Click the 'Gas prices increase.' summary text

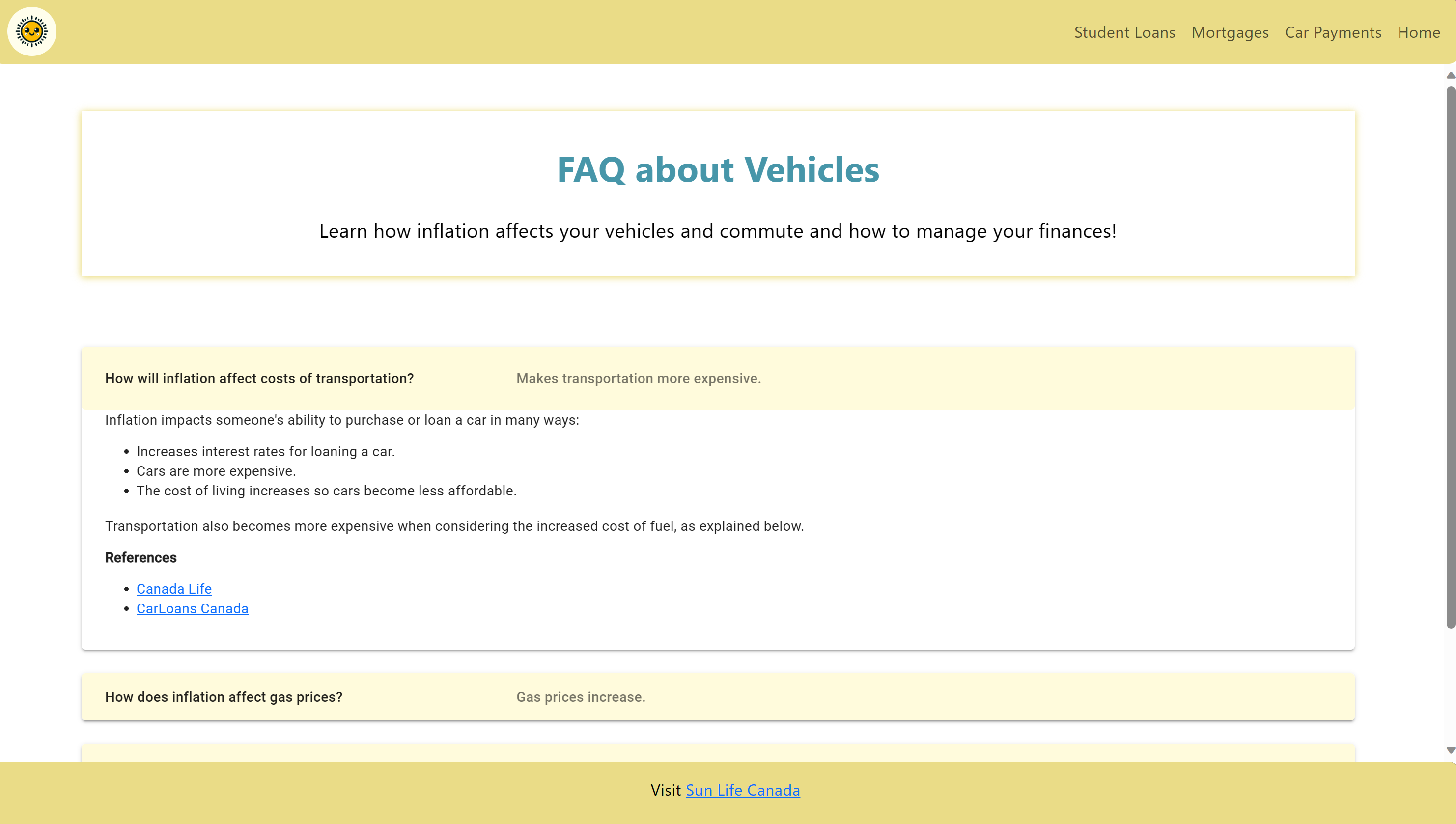coord(580,697)
